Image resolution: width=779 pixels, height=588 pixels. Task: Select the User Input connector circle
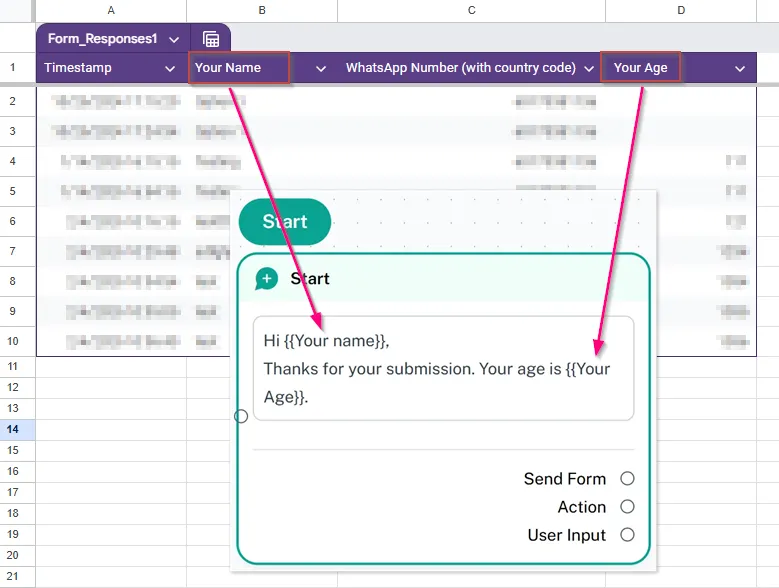pyautogui.click(x=627, y=535)
